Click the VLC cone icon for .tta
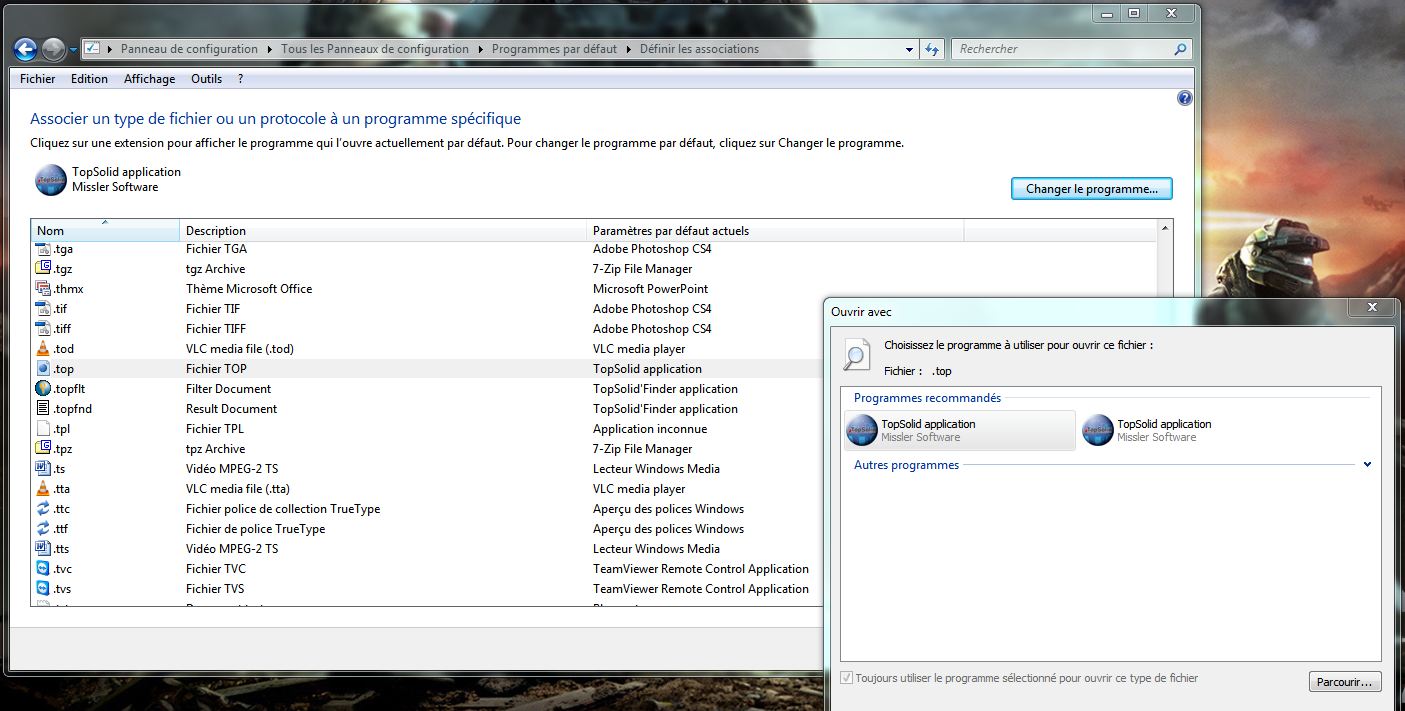 click(43, 489)
